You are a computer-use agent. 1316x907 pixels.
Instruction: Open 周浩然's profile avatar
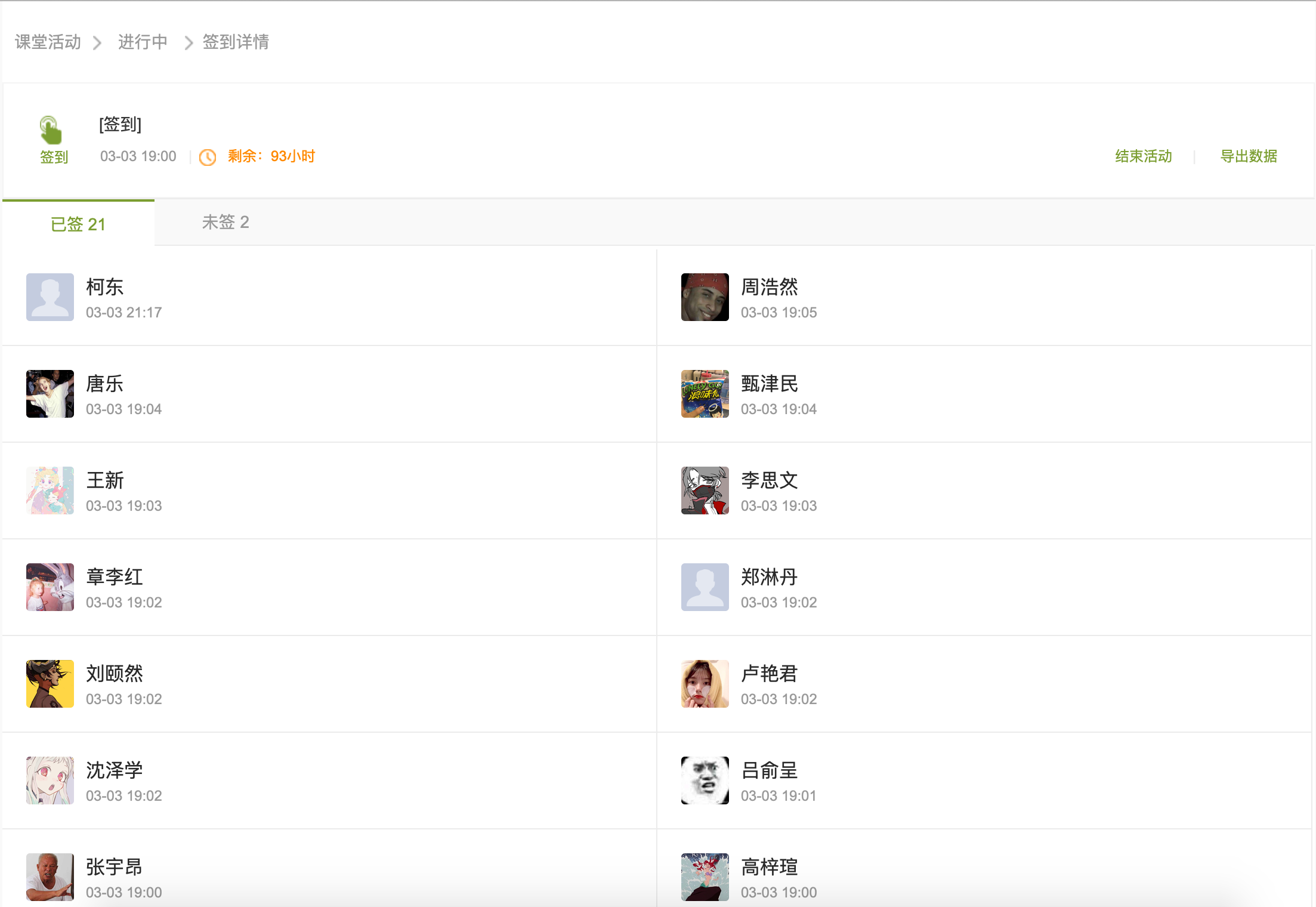(x=705, y=297)
